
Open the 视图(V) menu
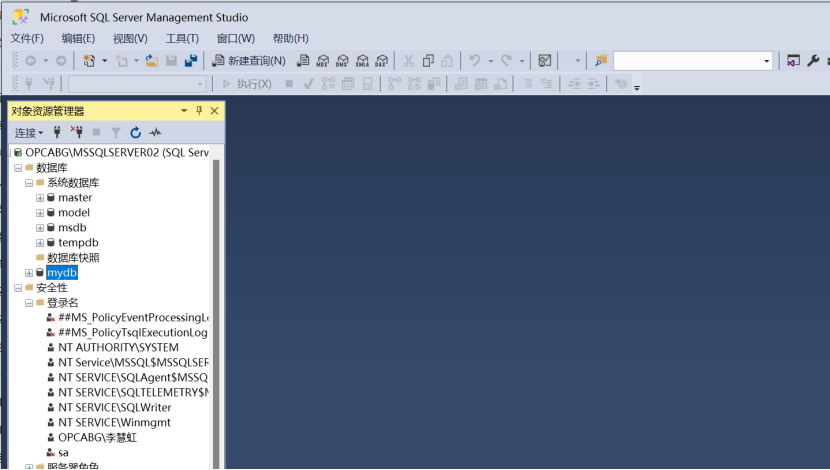tap(130, 38)
